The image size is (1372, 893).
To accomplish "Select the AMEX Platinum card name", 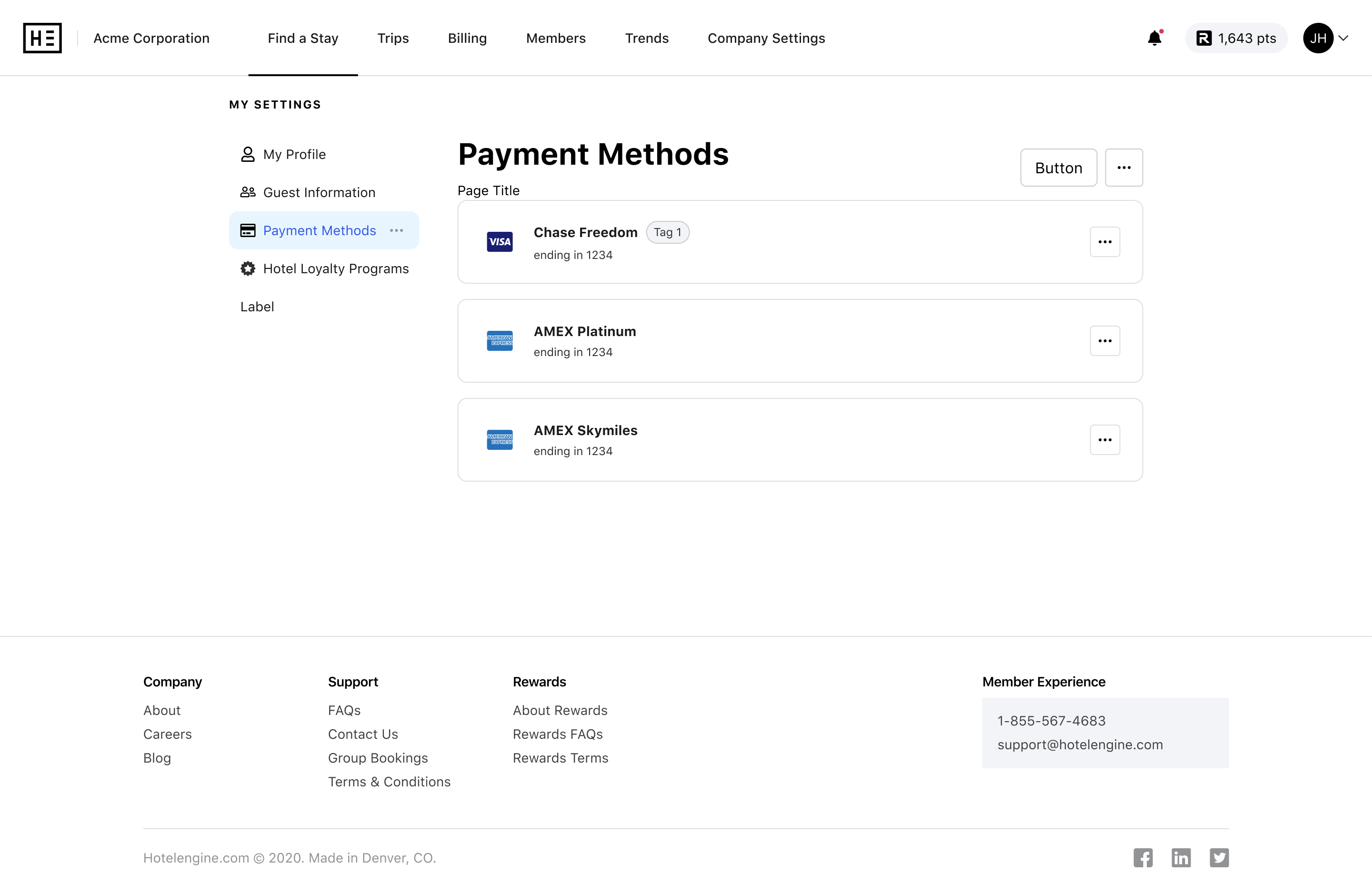I will coord(584,331).
